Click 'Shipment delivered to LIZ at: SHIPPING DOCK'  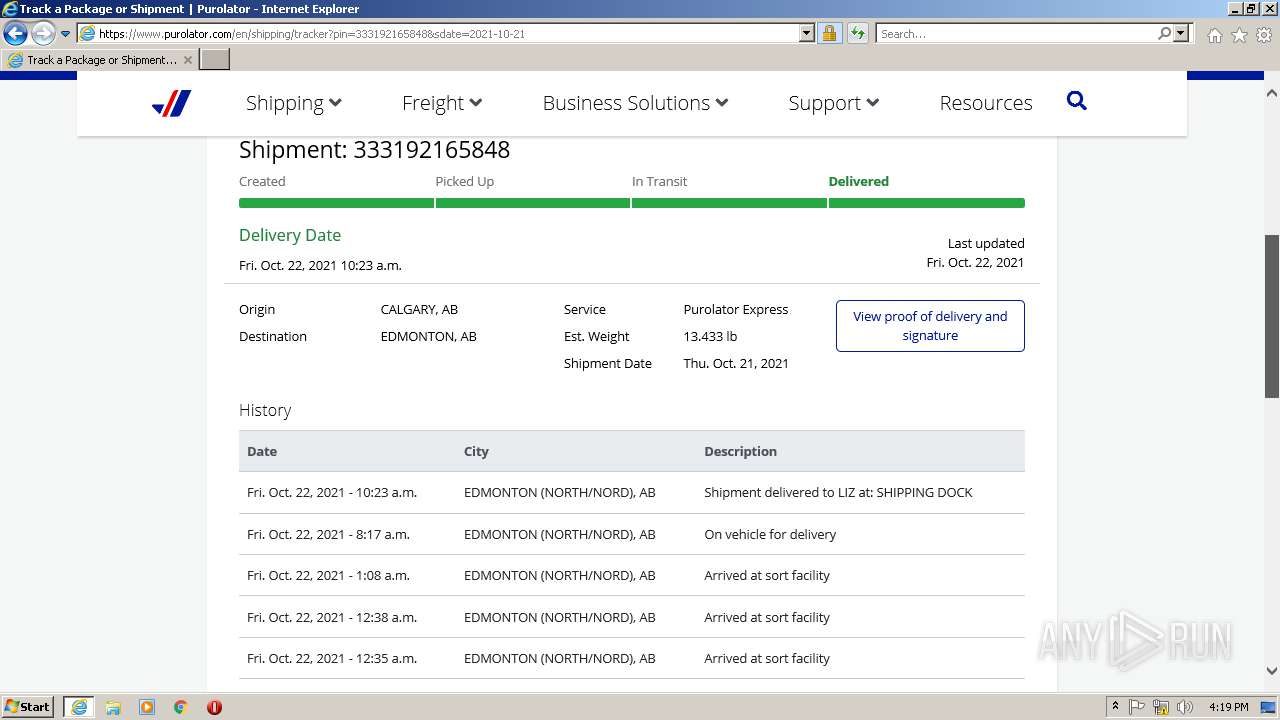point(838,492)
